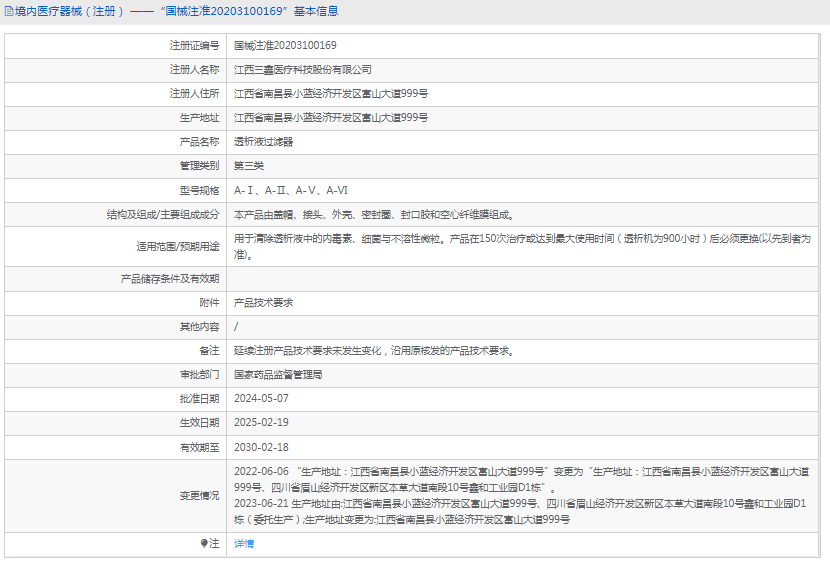Click effective date 2025-02-19
This screenshot has width=830, height=566.
tap(261, 423)
